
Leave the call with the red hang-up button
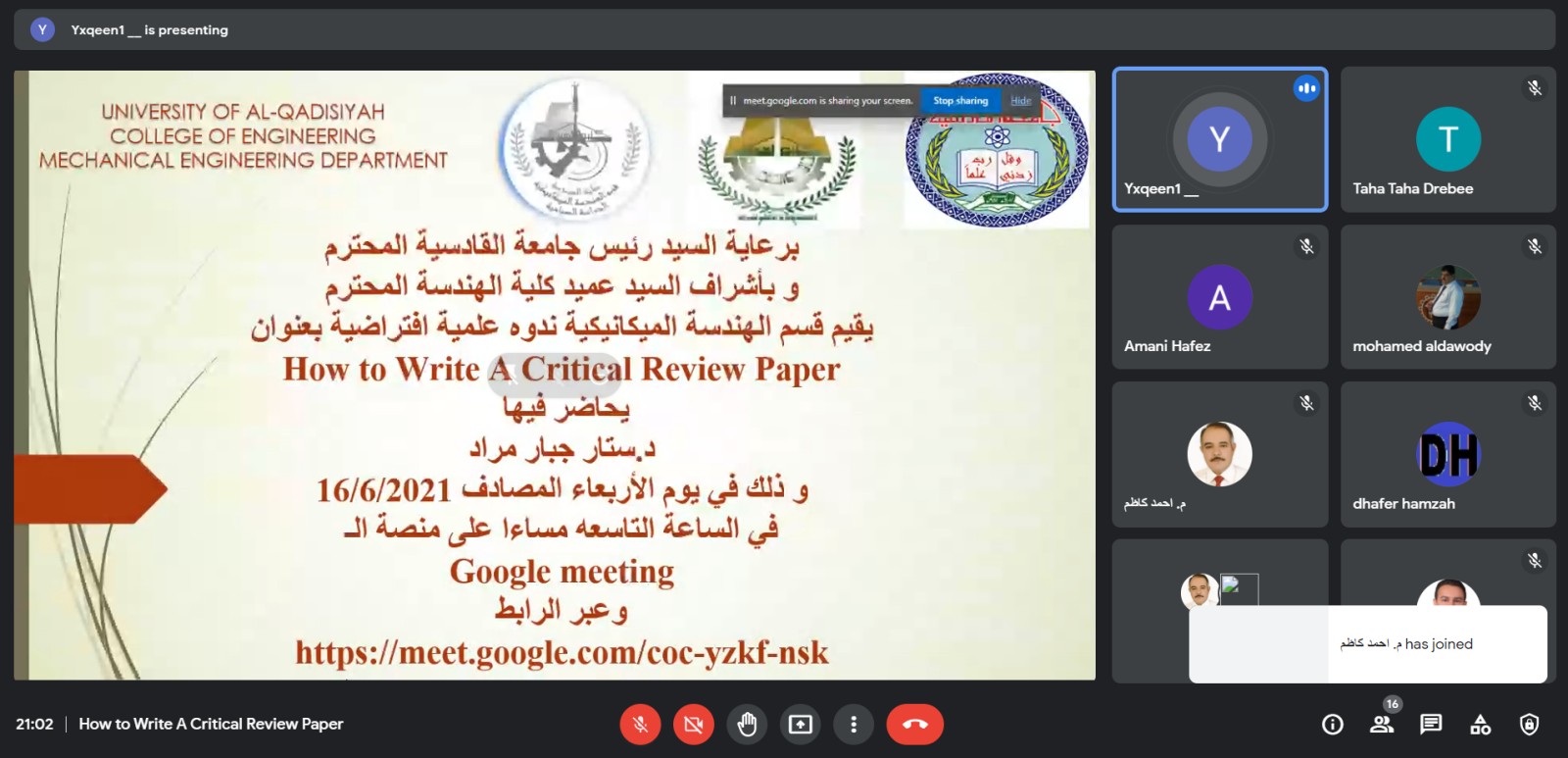[915, 725]
